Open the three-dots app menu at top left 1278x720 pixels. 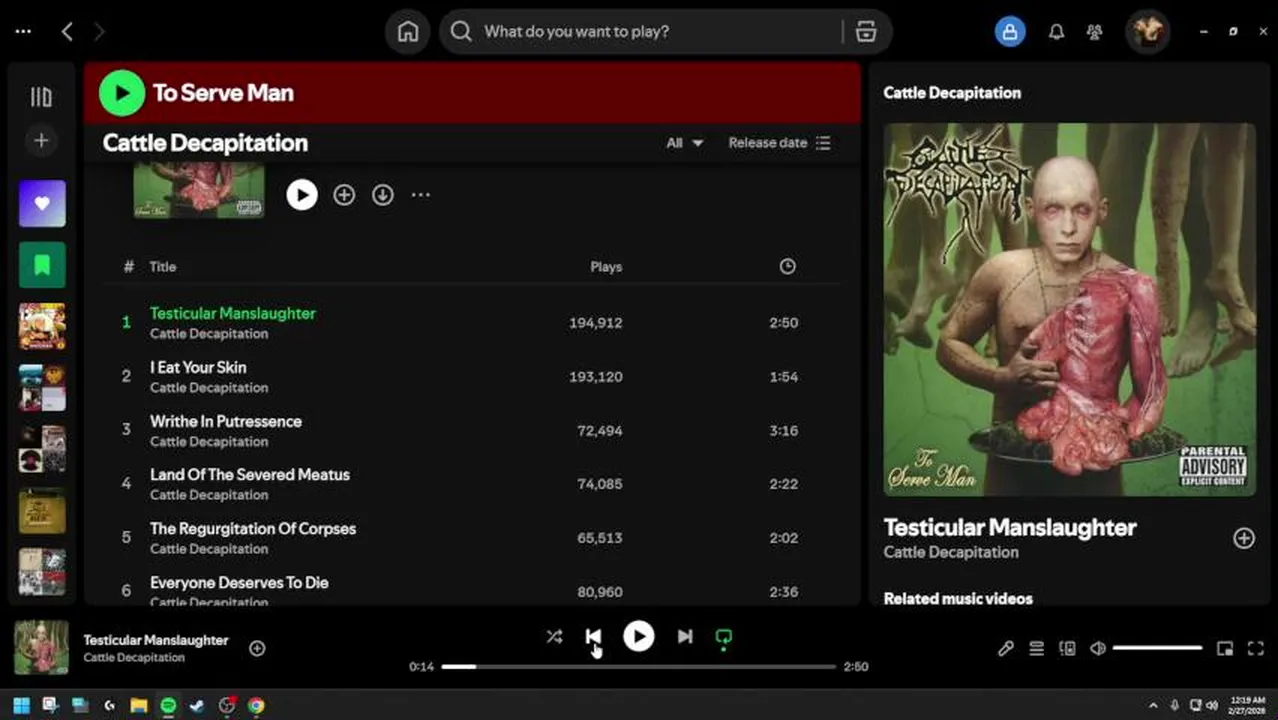[x=23, y=32]
